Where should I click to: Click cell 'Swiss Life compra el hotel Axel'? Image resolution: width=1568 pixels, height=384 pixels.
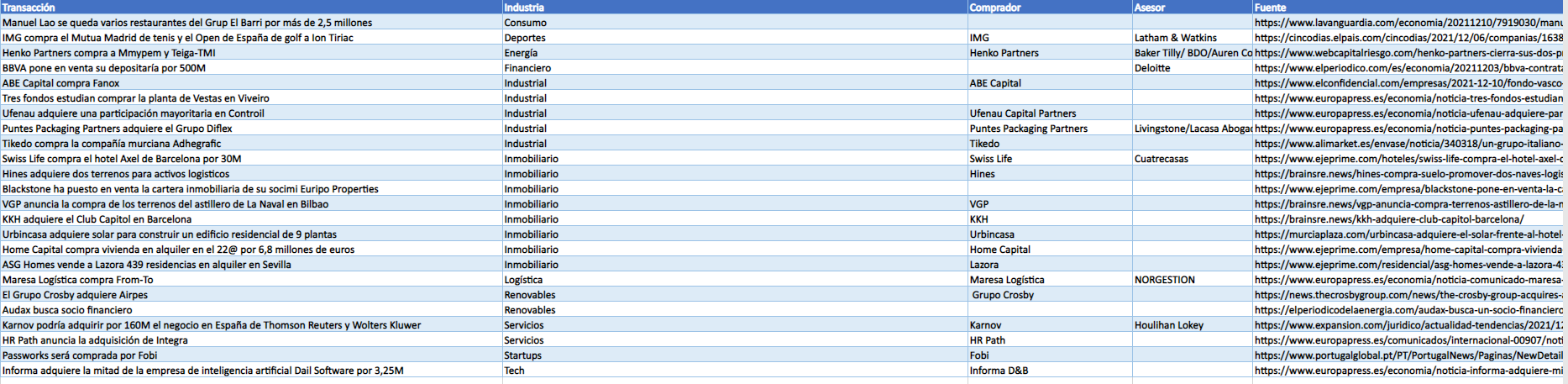(251, 159)
